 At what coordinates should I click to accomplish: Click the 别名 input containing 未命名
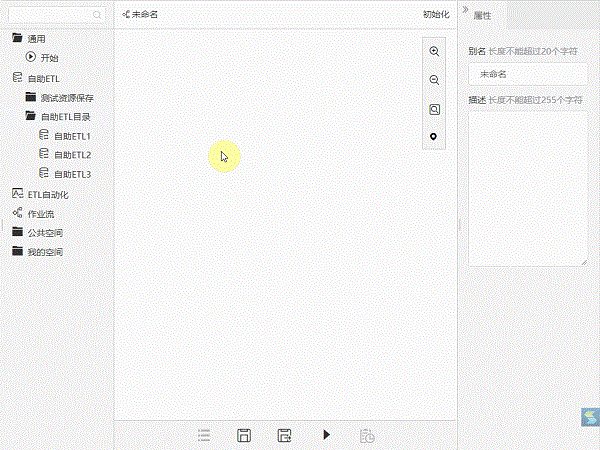(528, 74)
